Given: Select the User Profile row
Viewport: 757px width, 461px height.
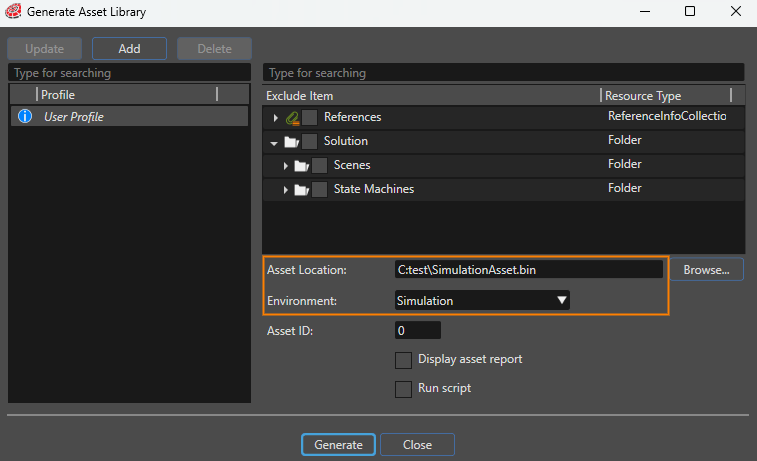Looking at the screenshot, I should [129, 116].
